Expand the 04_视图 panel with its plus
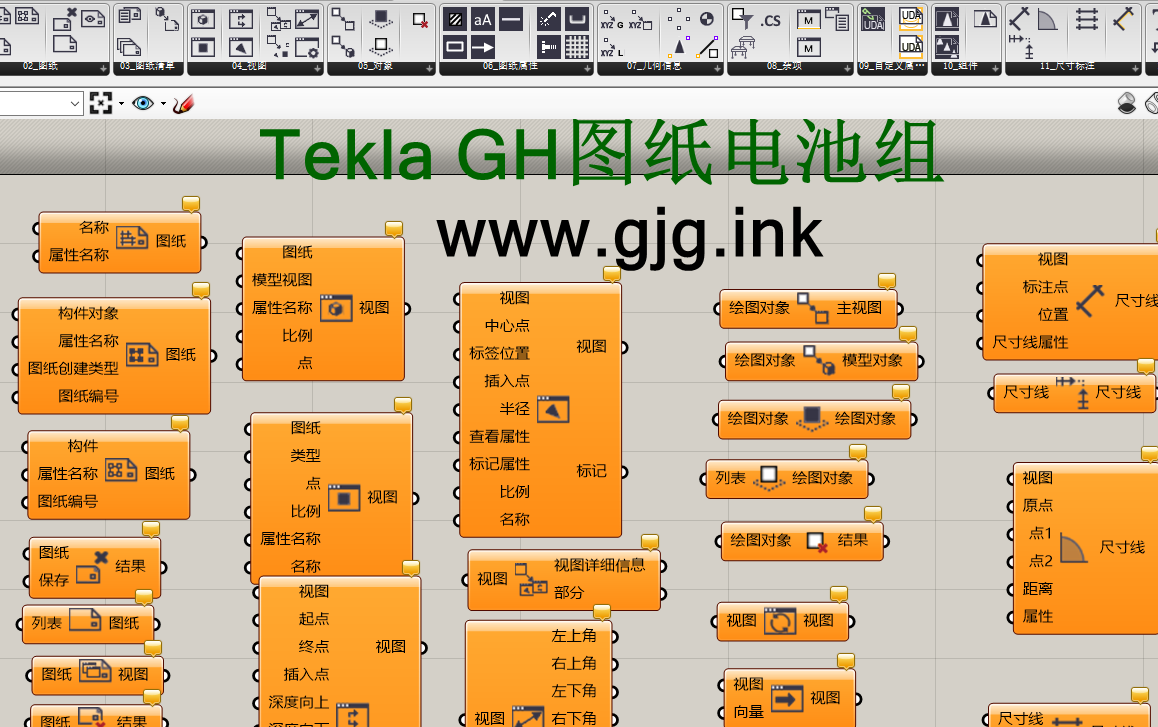This screenshot has width=1158, height=727. (317, 69)
